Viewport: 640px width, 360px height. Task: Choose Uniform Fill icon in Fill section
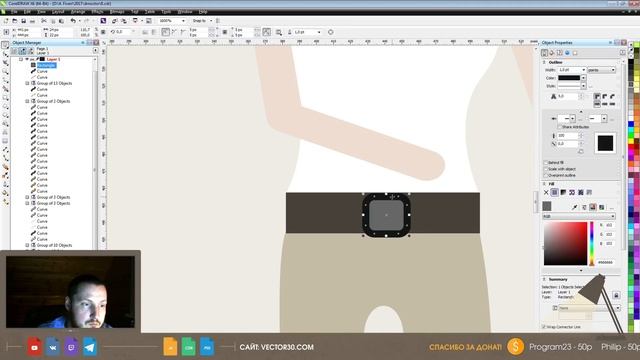coord(554,192)
